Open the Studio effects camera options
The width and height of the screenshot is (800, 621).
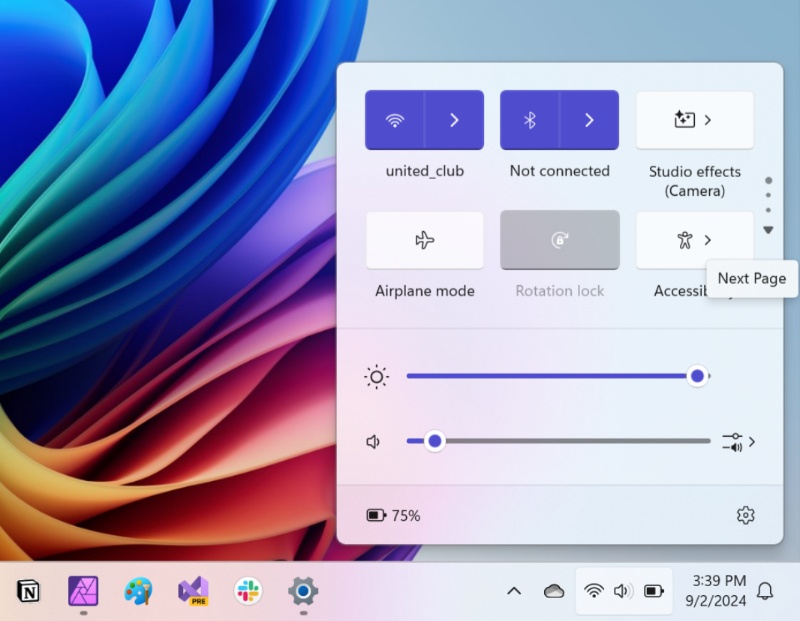(x=694, y=120)
